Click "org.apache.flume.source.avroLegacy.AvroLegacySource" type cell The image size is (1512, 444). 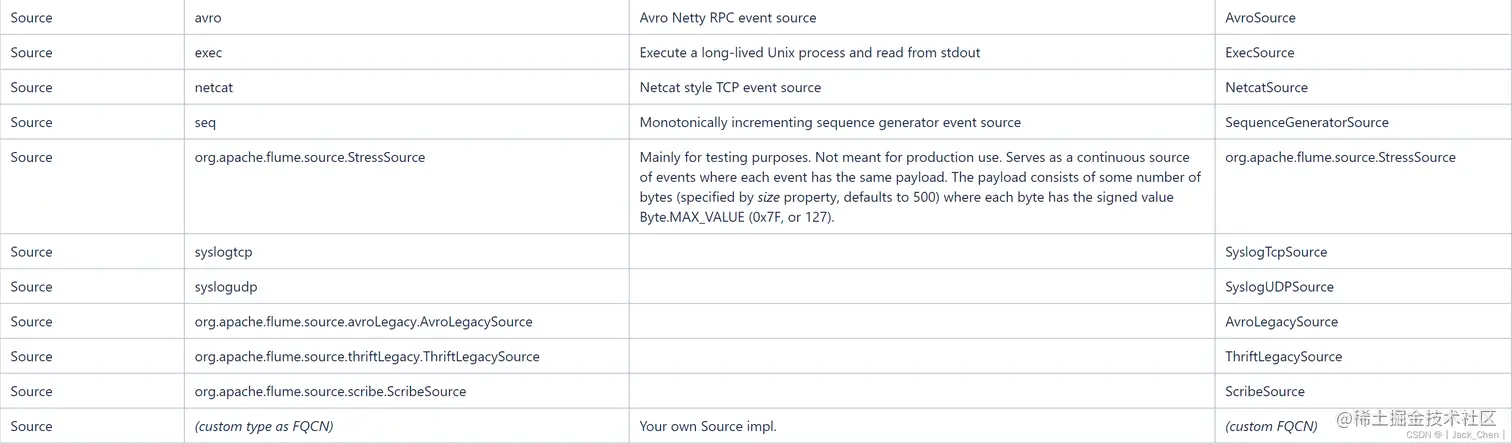(363, 322)
